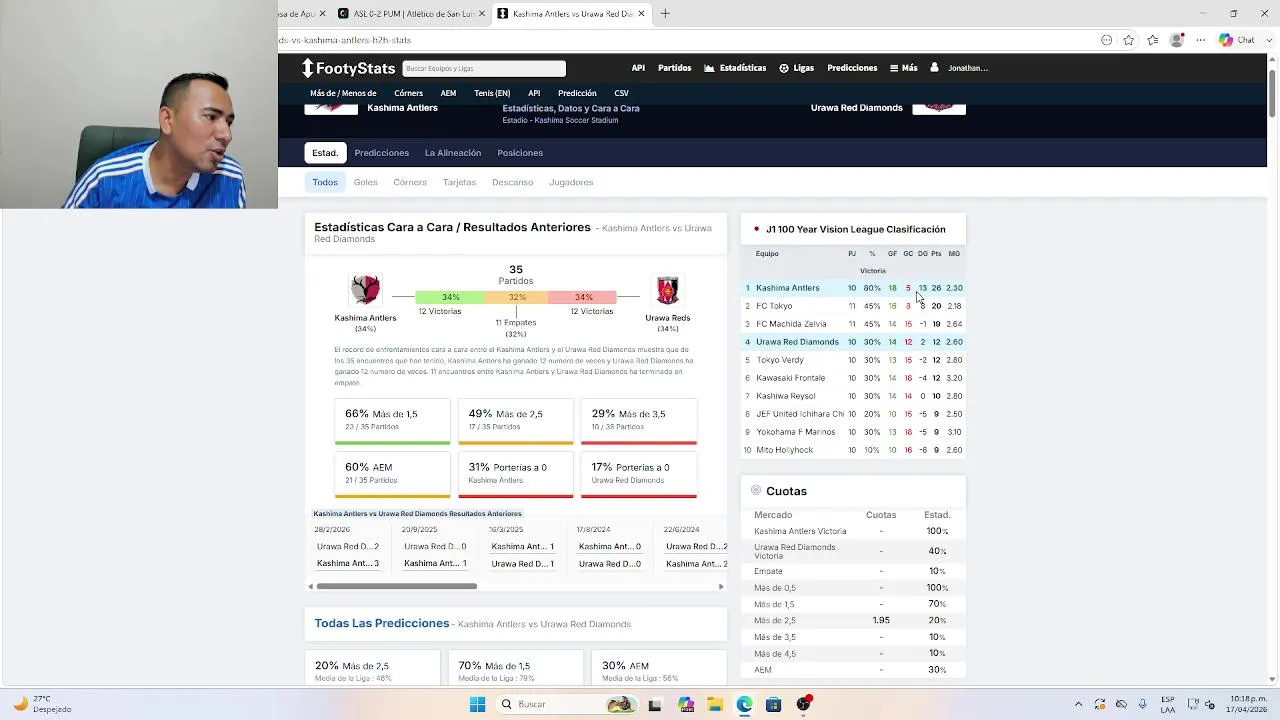The image size is (1280, 720).
Task: Close the Kashima Antlers vs Urawa tab
Action: [x=641, y=13]
